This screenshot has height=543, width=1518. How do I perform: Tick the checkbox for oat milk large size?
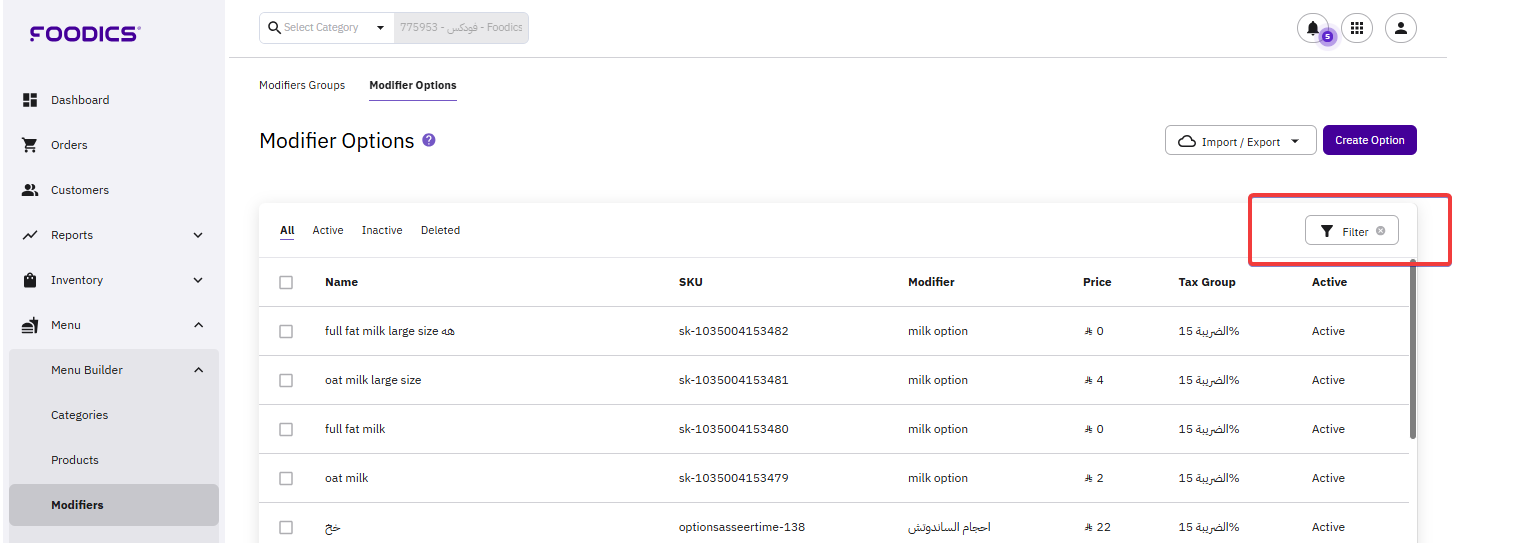(286, 381)
